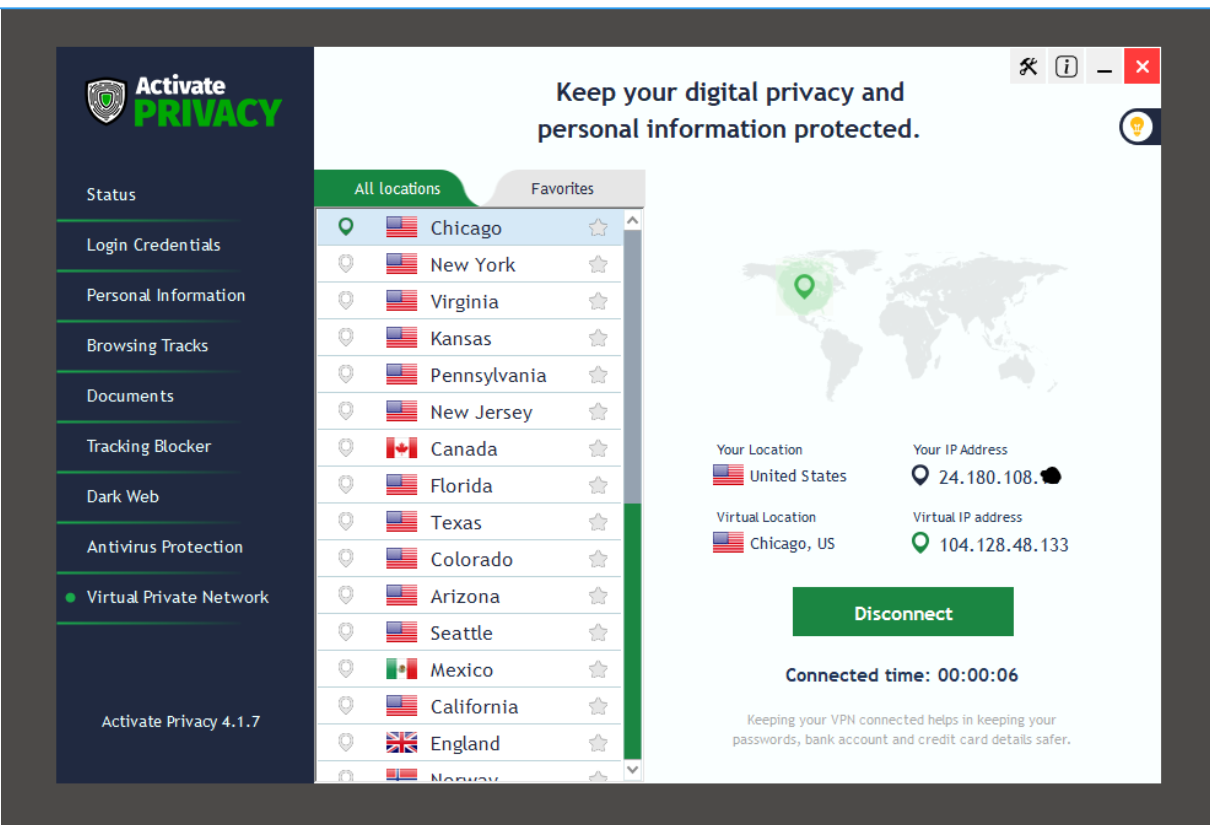
Task: Star the New Jersey location
Action: point(598,412)
